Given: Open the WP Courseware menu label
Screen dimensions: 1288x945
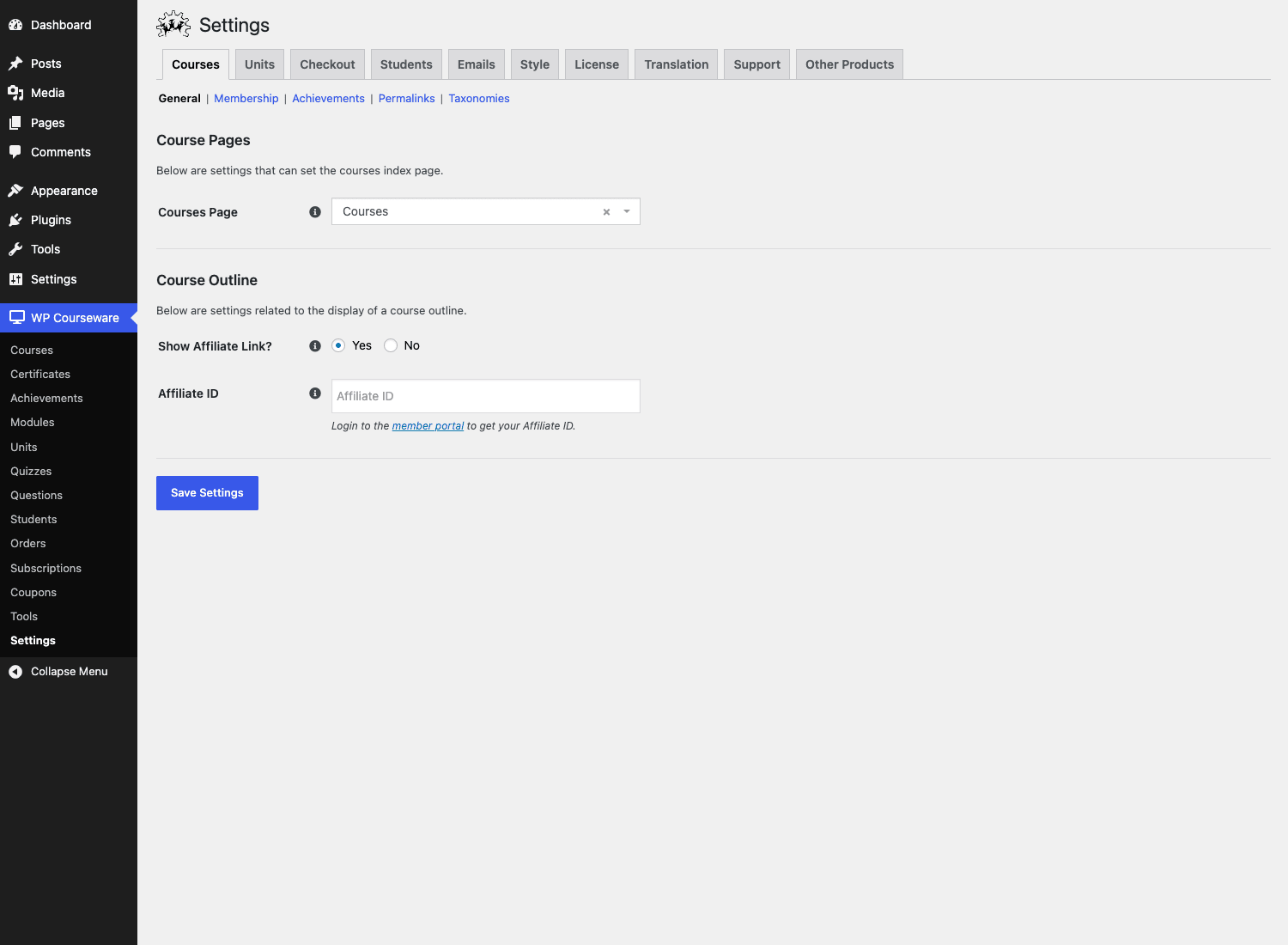Looking at the screenshot, I should pyautogui.click(x=75, y=318).
